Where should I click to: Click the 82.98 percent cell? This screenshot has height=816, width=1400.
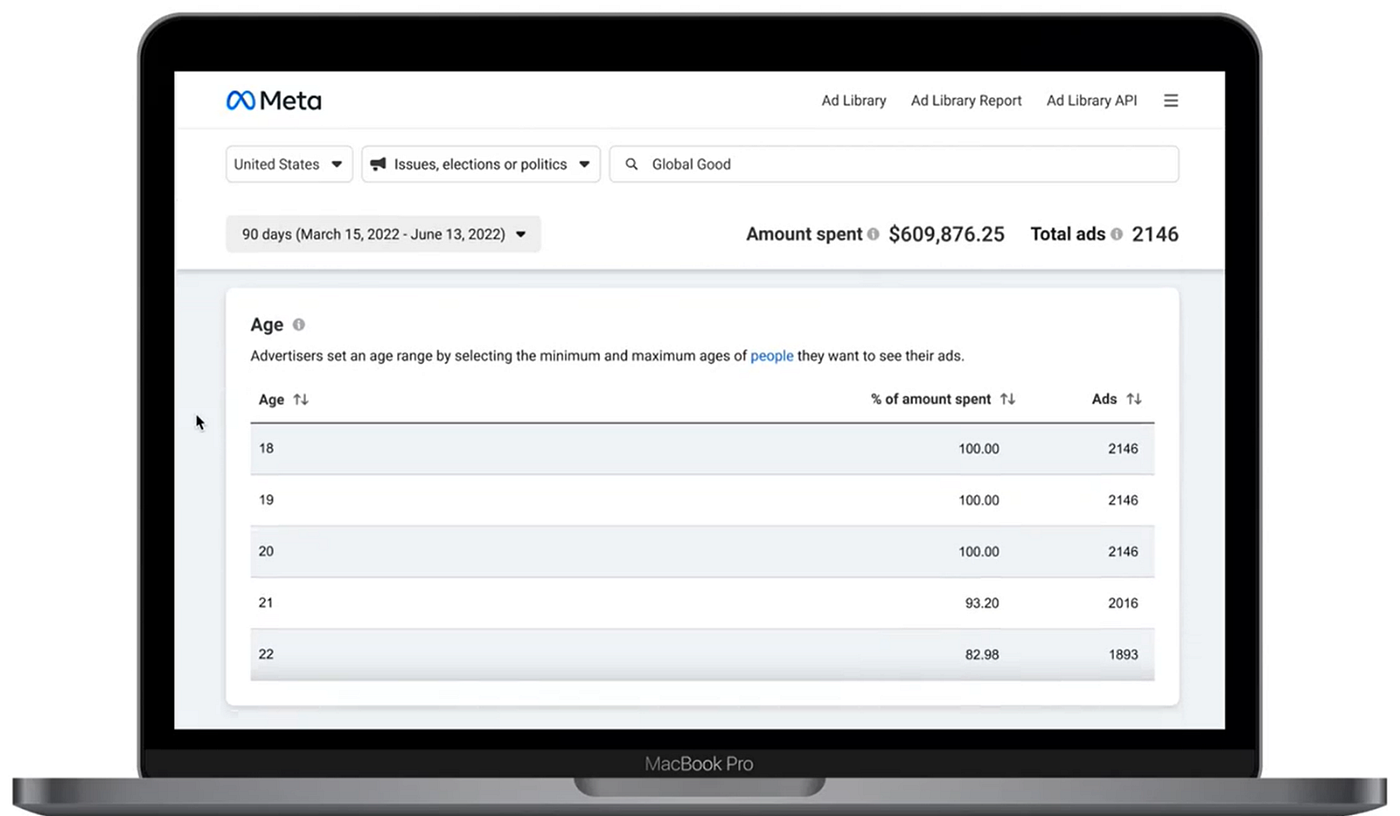coord(980,654)
